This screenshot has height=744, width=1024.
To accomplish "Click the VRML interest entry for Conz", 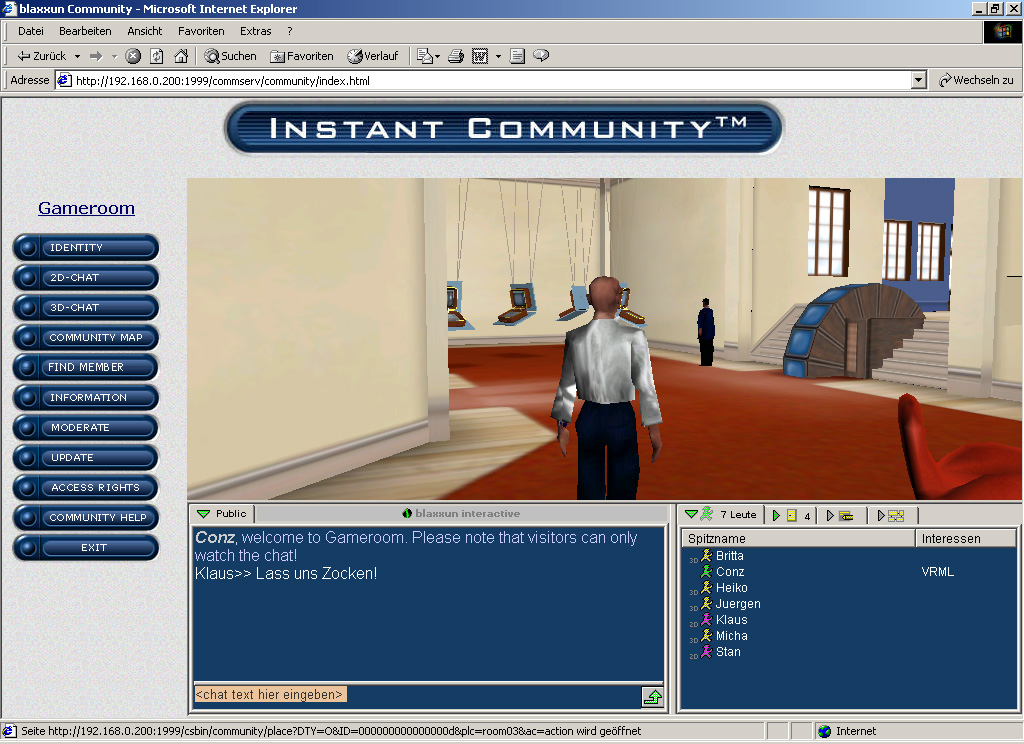I will pyautogui.click(x=937, y=572).
